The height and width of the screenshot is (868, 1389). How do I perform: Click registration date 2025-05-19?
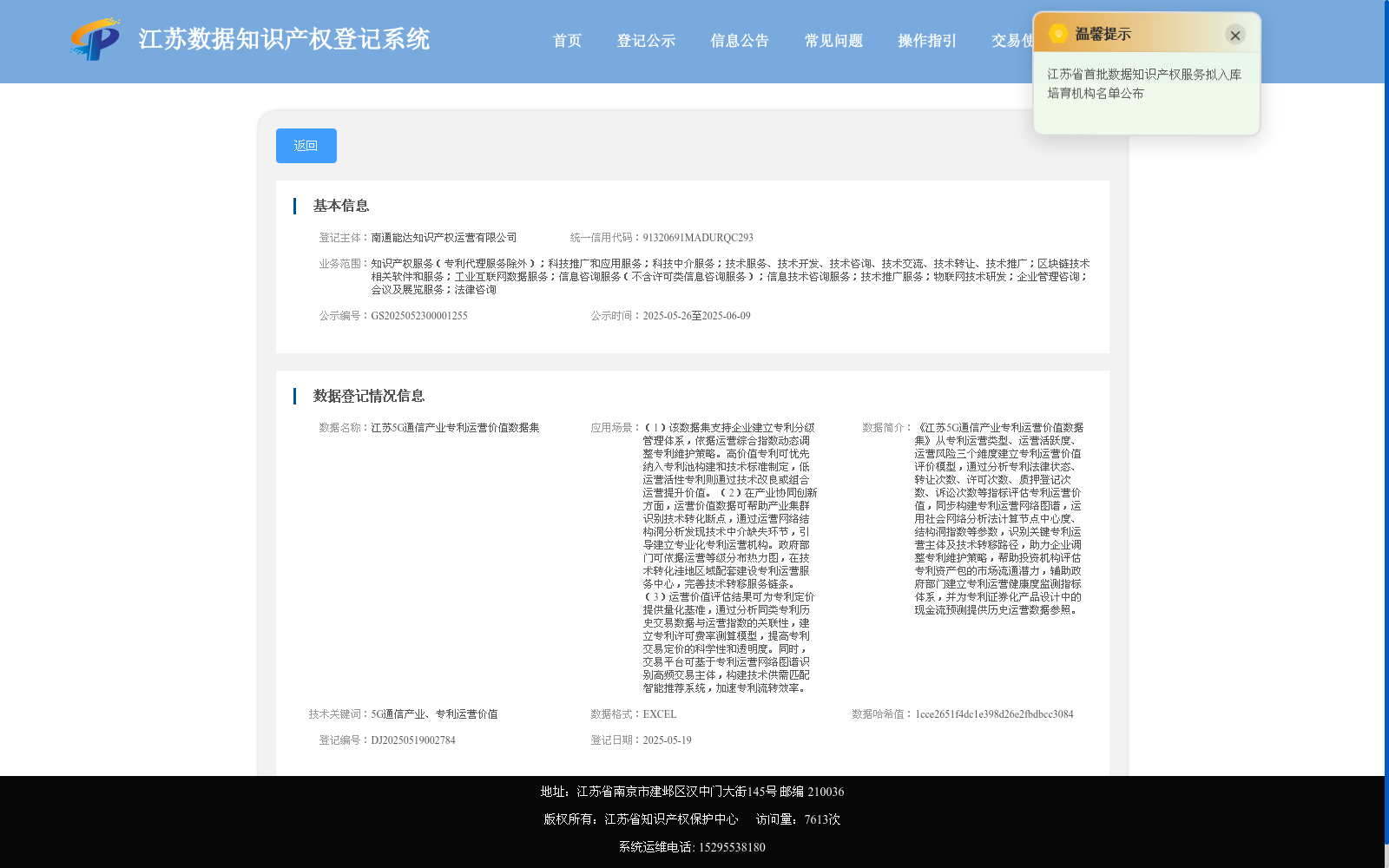pos(668,740)
